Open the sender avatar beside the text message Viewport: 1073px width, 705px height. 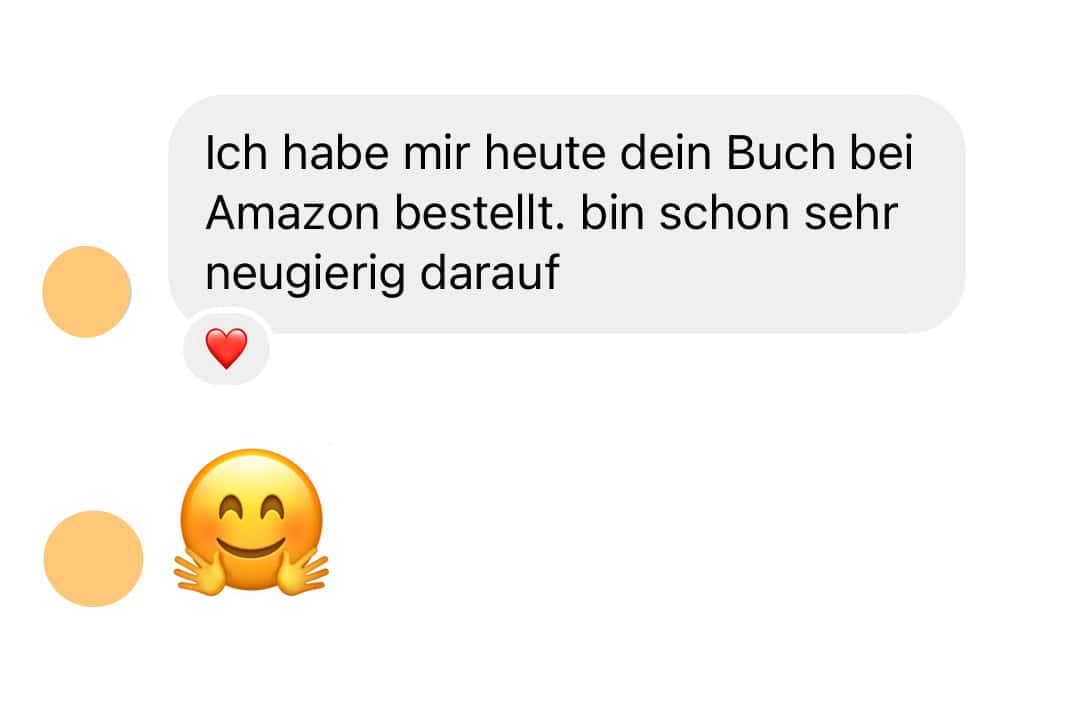click(86, 292)
